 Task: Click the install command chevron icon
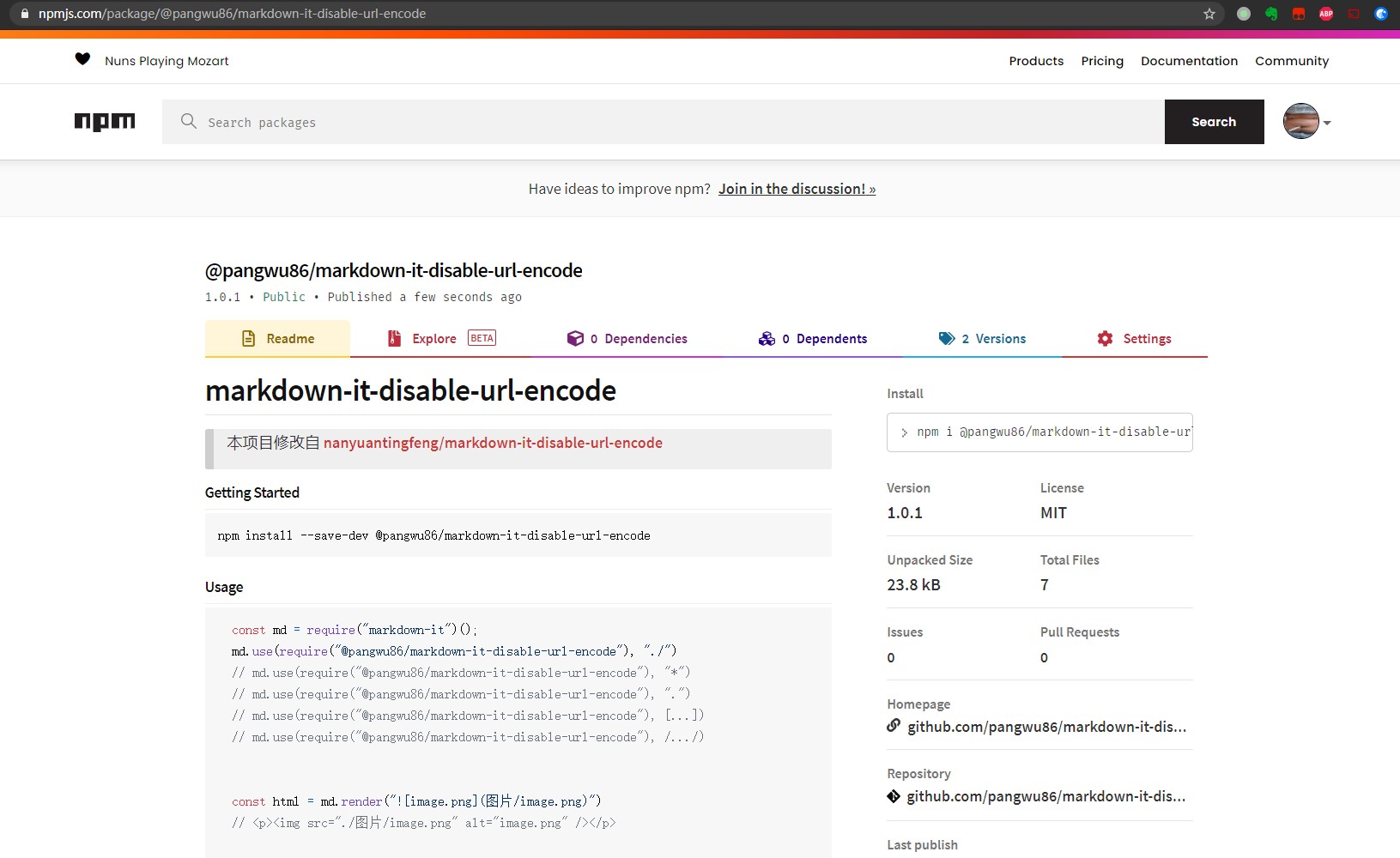pyautogui.click(x=904, y=433)
